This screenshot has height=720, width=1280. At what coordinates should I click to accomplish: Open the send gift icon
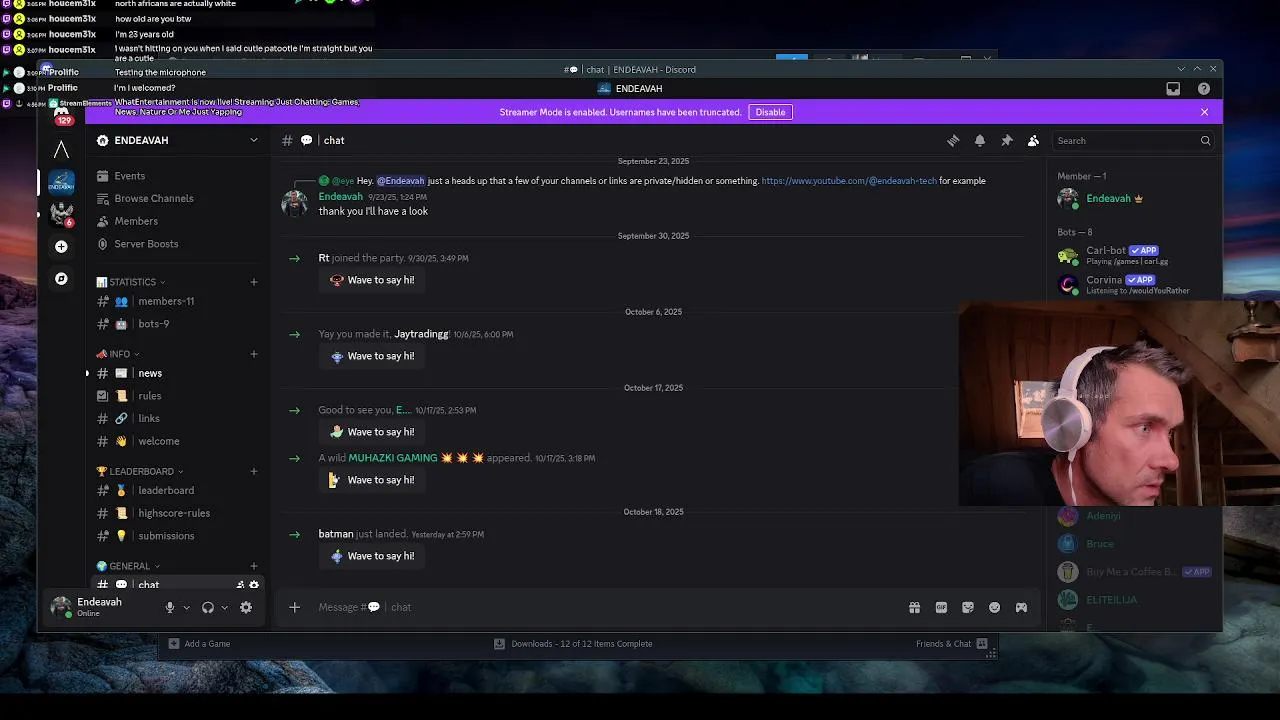[914, 607]
